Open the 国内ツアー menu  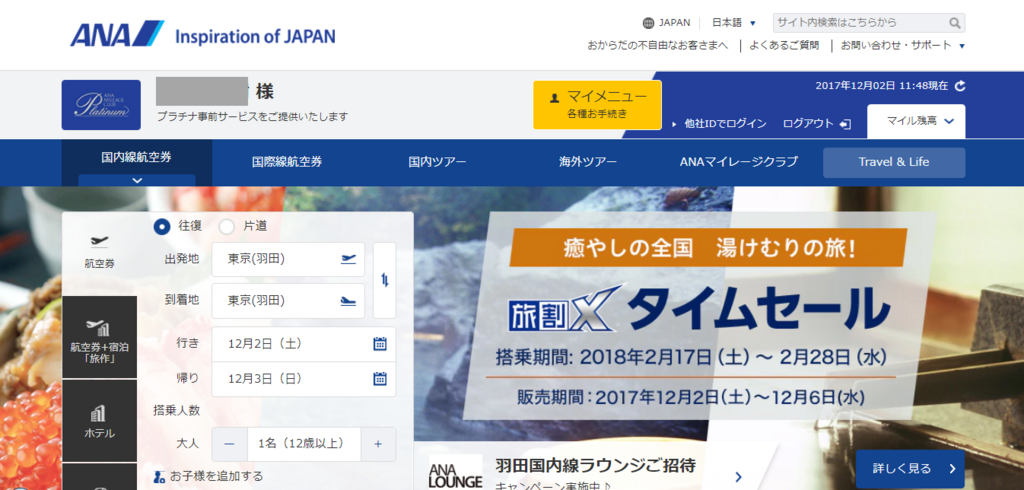click(x=438, y=162)
